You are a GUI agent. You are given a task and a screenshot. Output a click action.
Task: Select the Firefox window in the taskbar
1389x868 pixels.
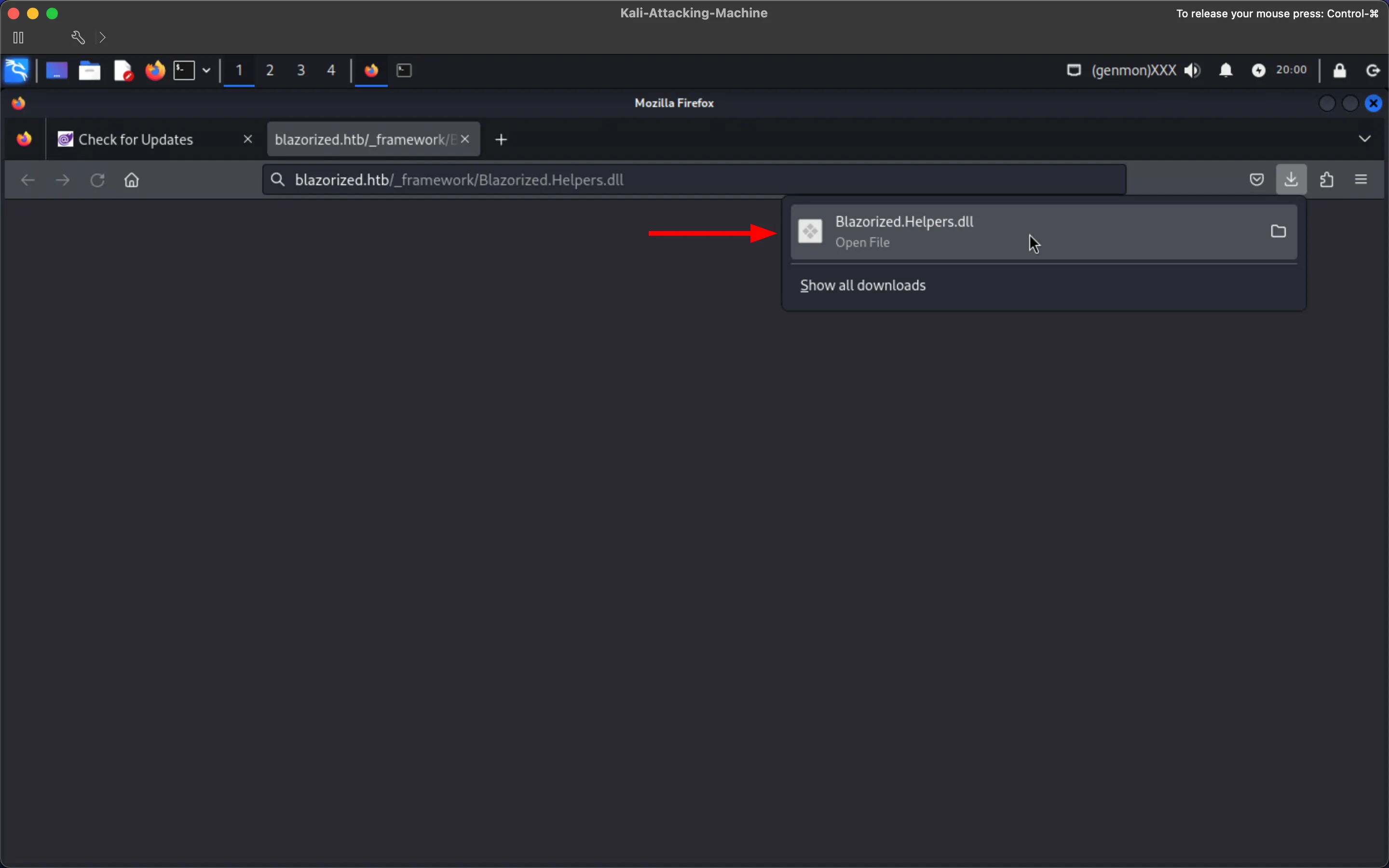click(371, 70)
